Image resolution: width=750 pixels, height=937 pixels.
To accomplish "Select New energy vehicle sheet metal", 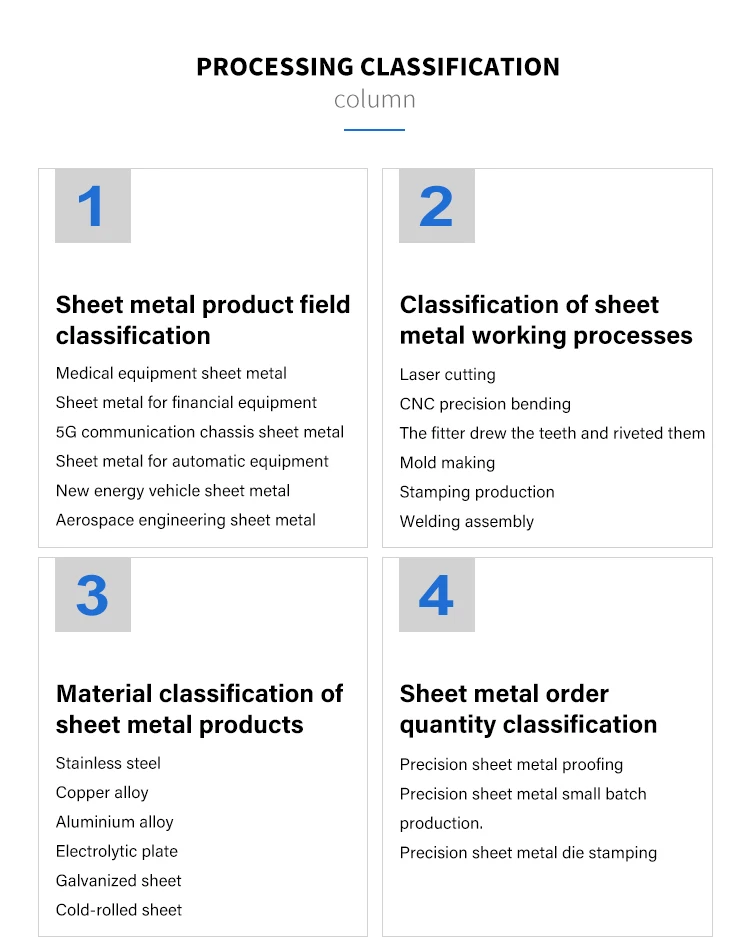I will pos(173,491).
